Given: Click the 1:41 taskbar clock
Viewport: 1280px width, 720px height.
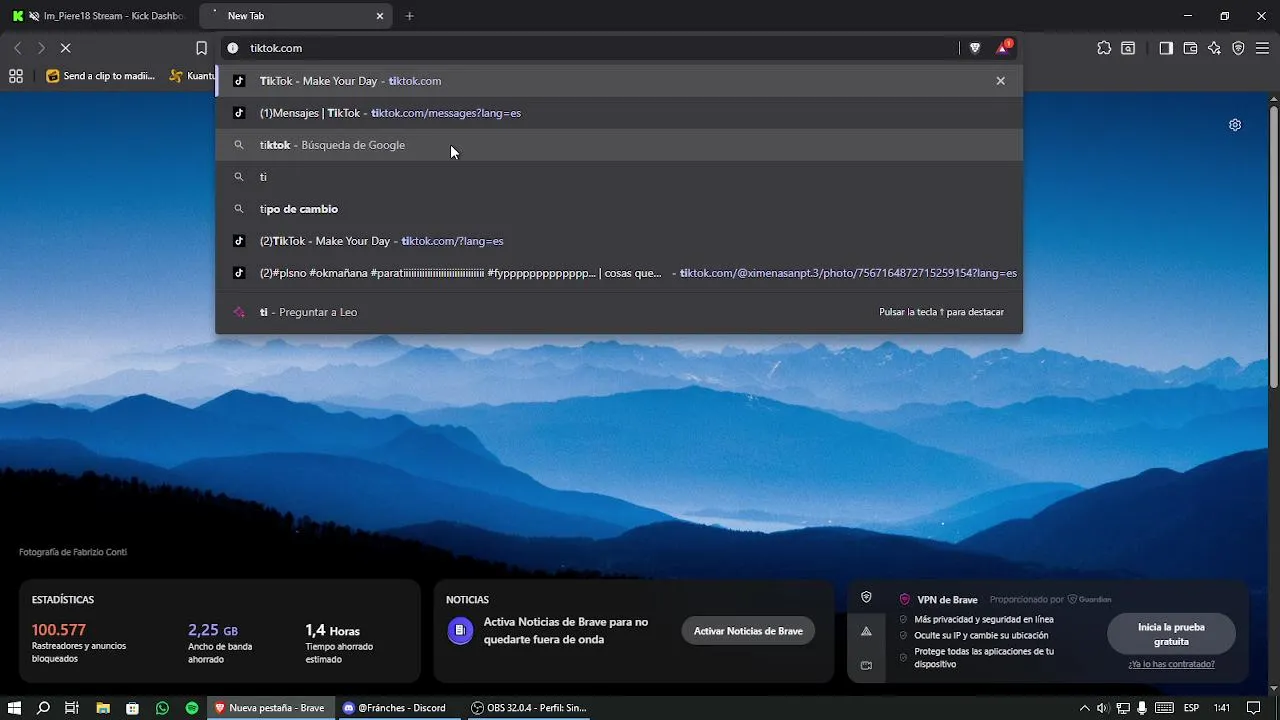Looking at the screenshot, I should (x=1222, y=708).
